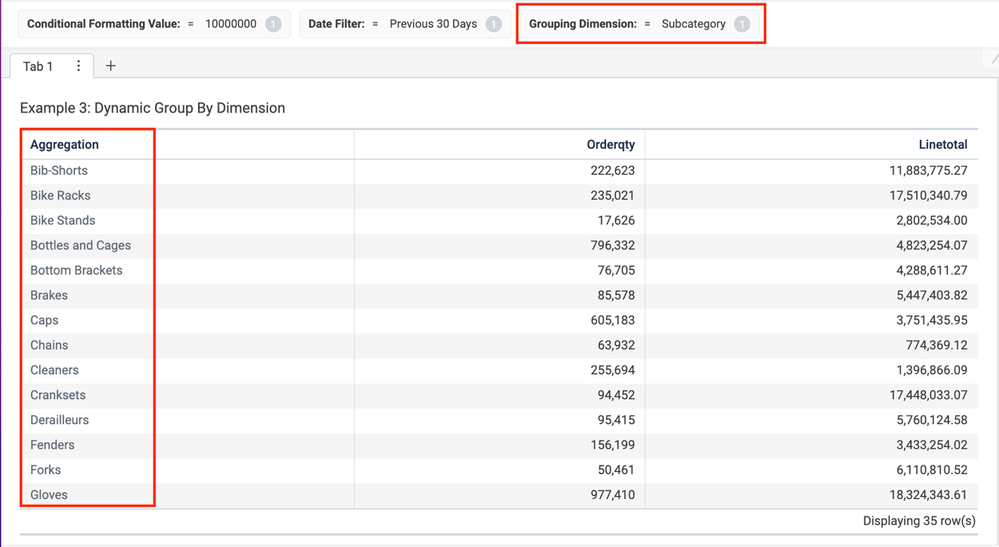Sort by the Orderqty column header
Viewport: 999px width, 547px height.
pos(610,145)
